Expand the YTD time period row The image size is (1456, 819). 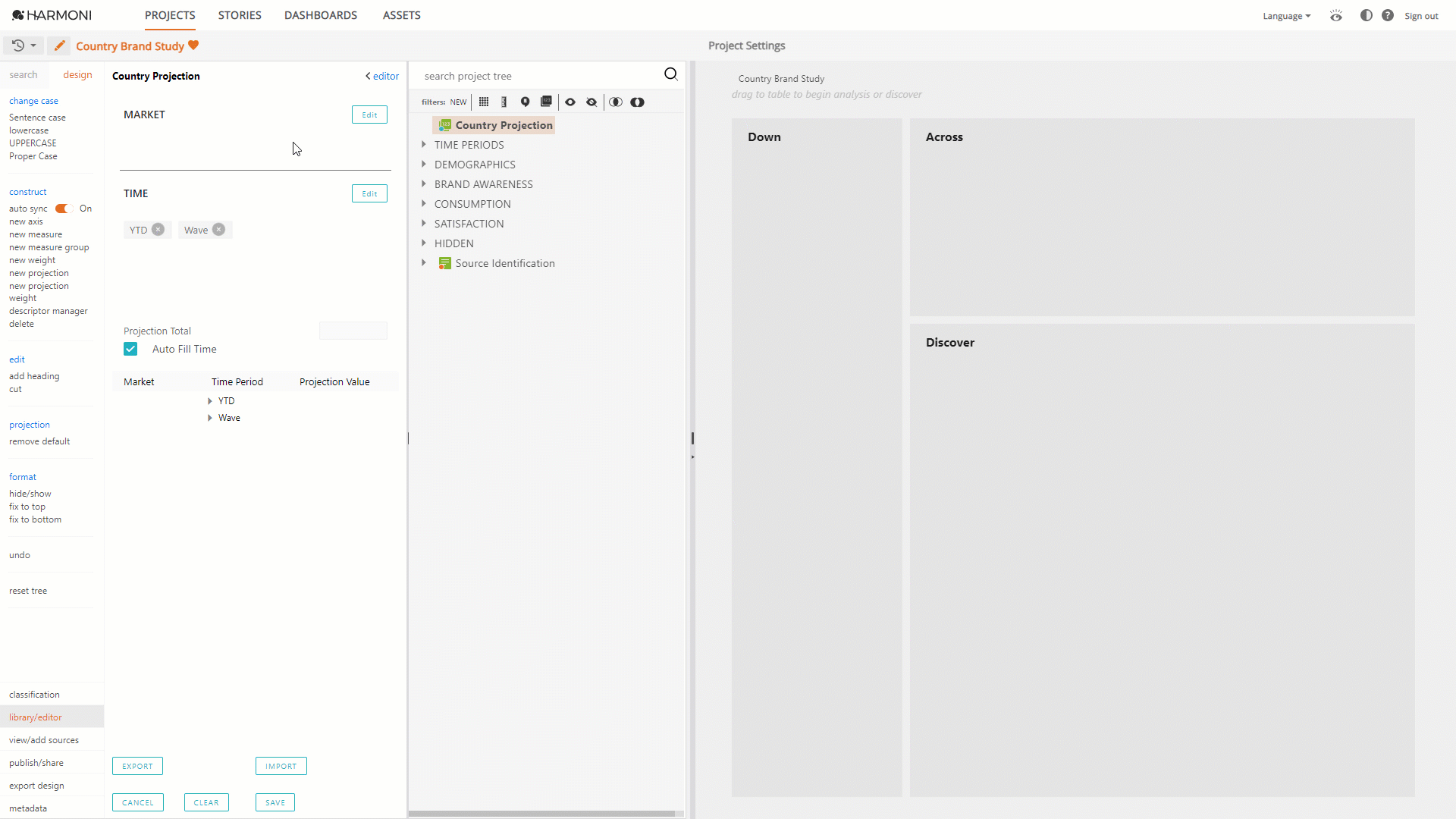tap(210, 401)
